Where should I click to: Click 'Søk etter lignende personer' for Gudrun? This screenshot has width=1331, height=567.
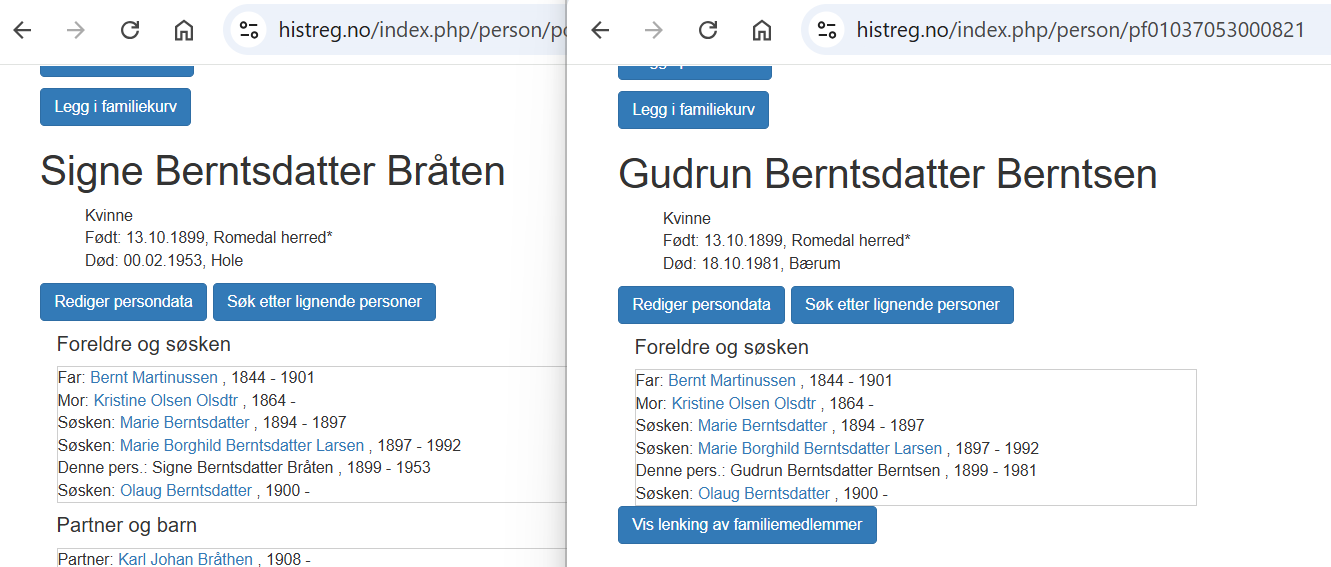point(902,305)
